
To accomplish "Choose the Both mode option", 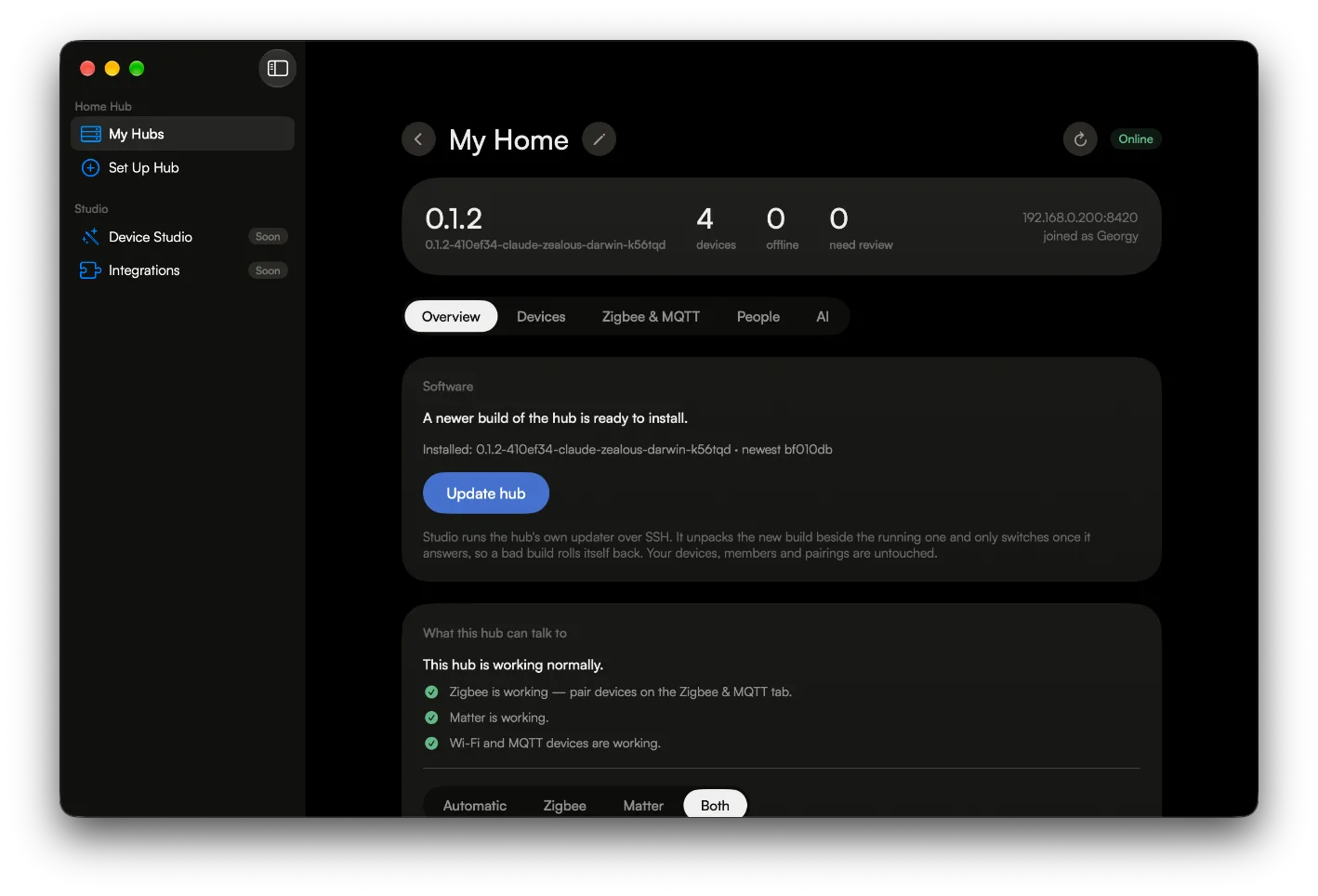I will pos(715,805).
